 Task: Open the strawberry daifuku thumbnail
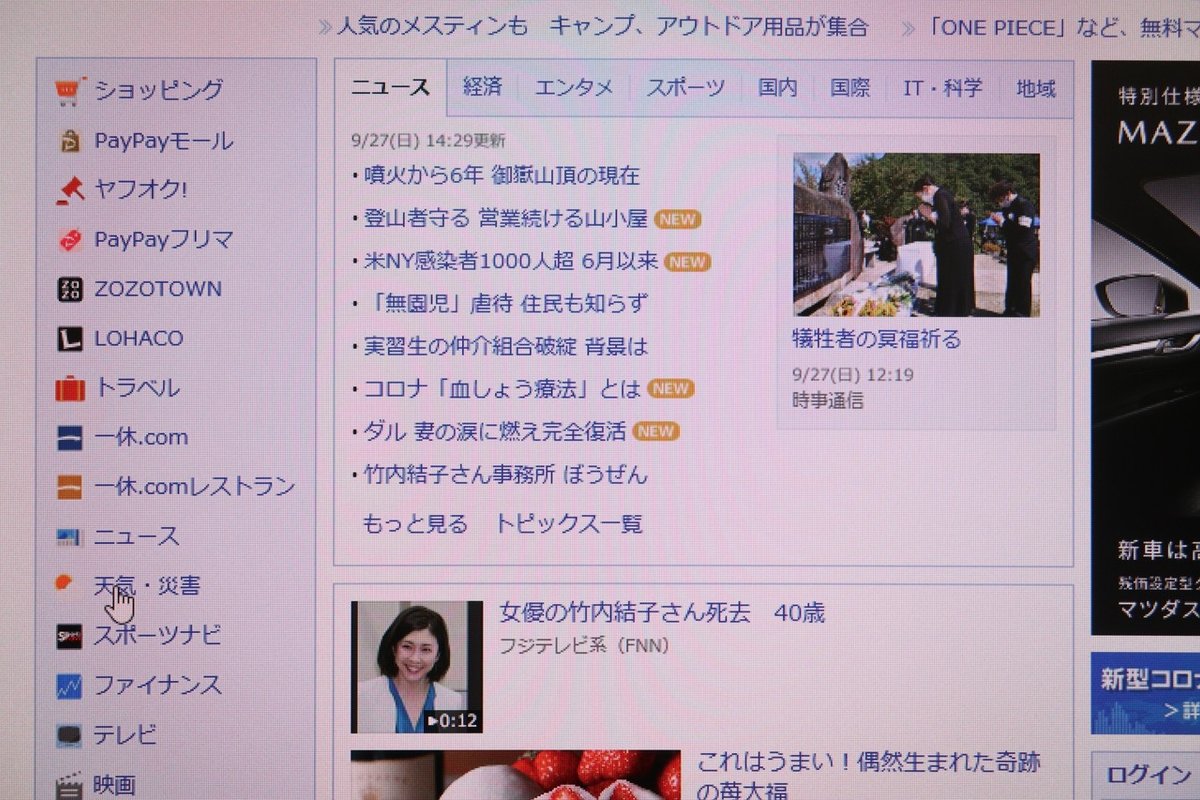click(516, 775)
